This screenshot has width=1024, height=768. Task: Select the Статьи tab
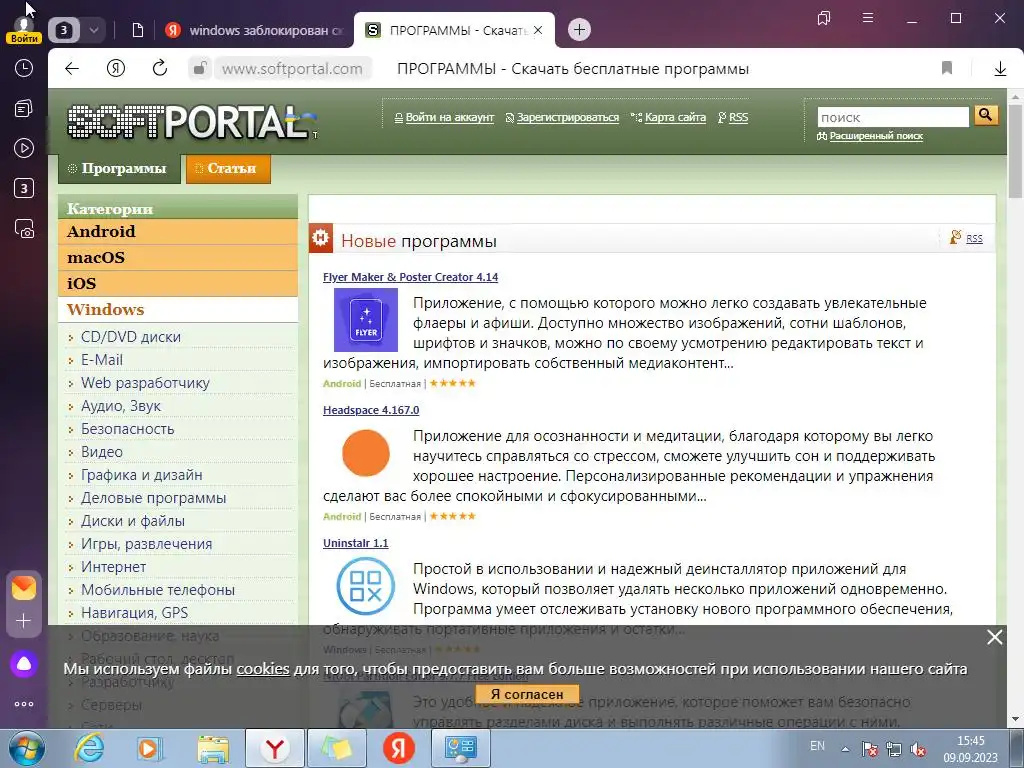[228, 168]
